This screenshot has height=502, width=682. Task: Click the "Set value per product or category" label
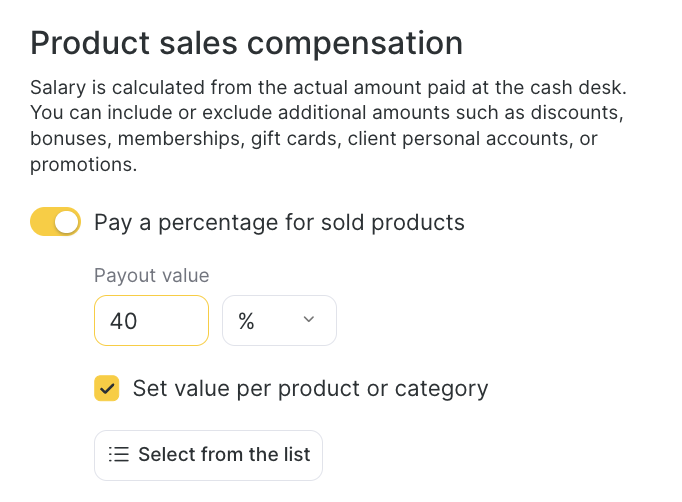(310, 388)
